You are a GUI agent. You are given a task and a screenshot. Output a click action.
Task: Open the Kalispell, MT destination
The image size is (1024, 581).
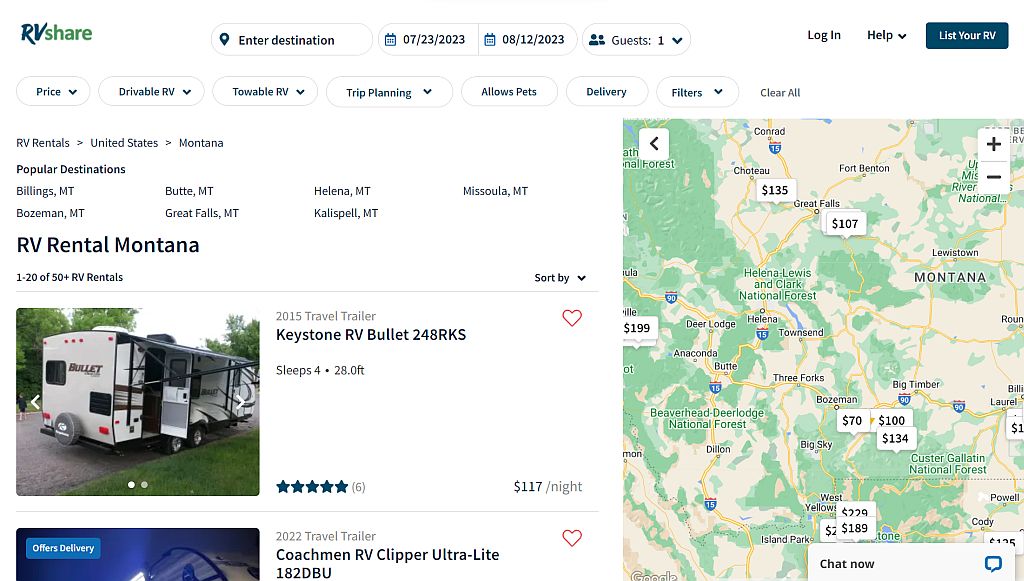(346, 213)
